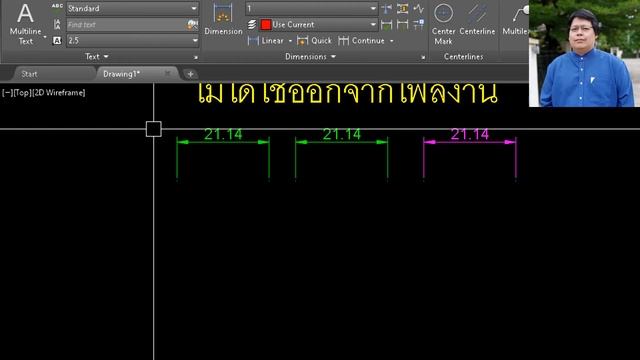Click the Find text input field
Viewport: 640px width, 360px height.
click(127, 24)
